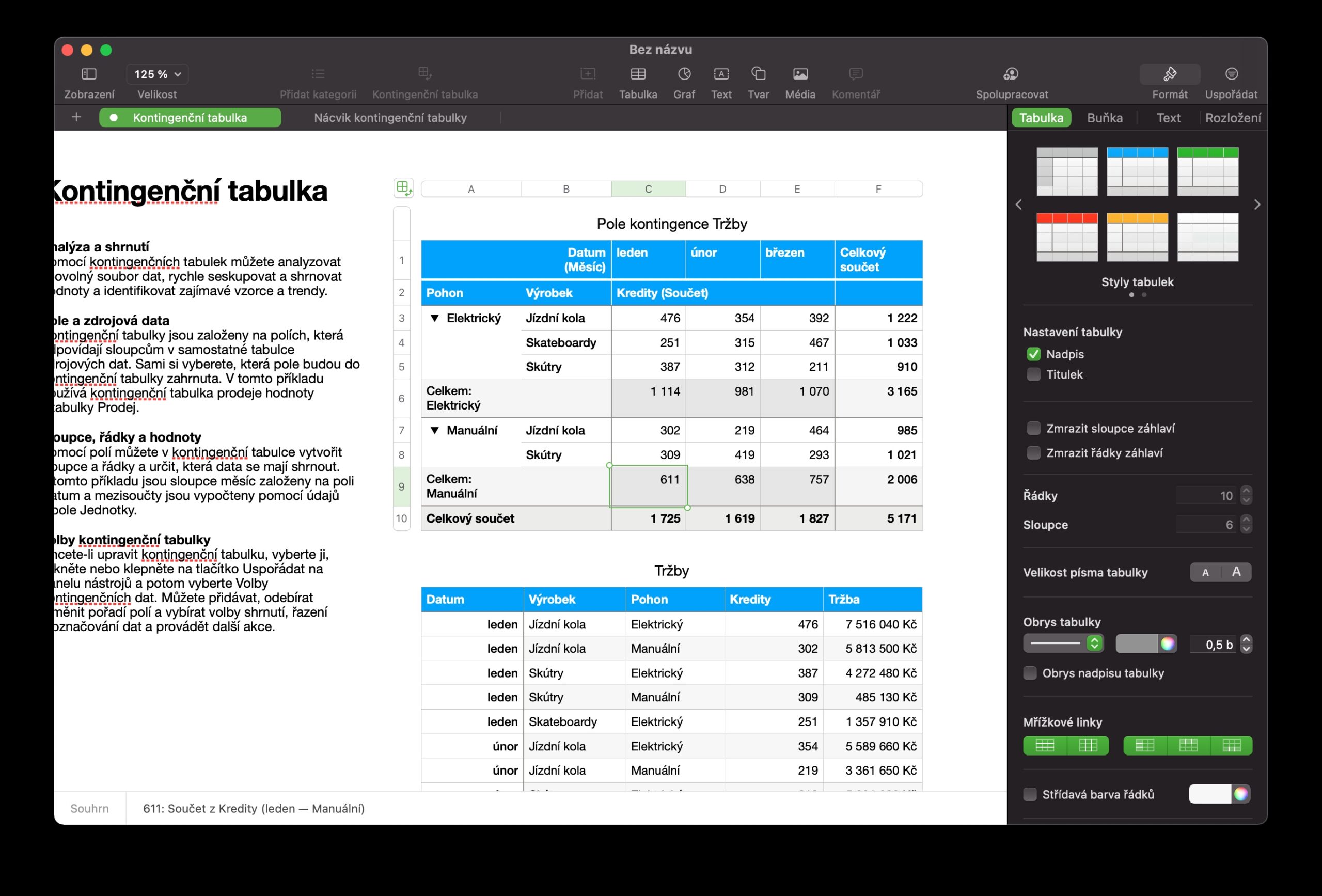Click the Spolupracovat collaborate icon

coord(1011,74)
